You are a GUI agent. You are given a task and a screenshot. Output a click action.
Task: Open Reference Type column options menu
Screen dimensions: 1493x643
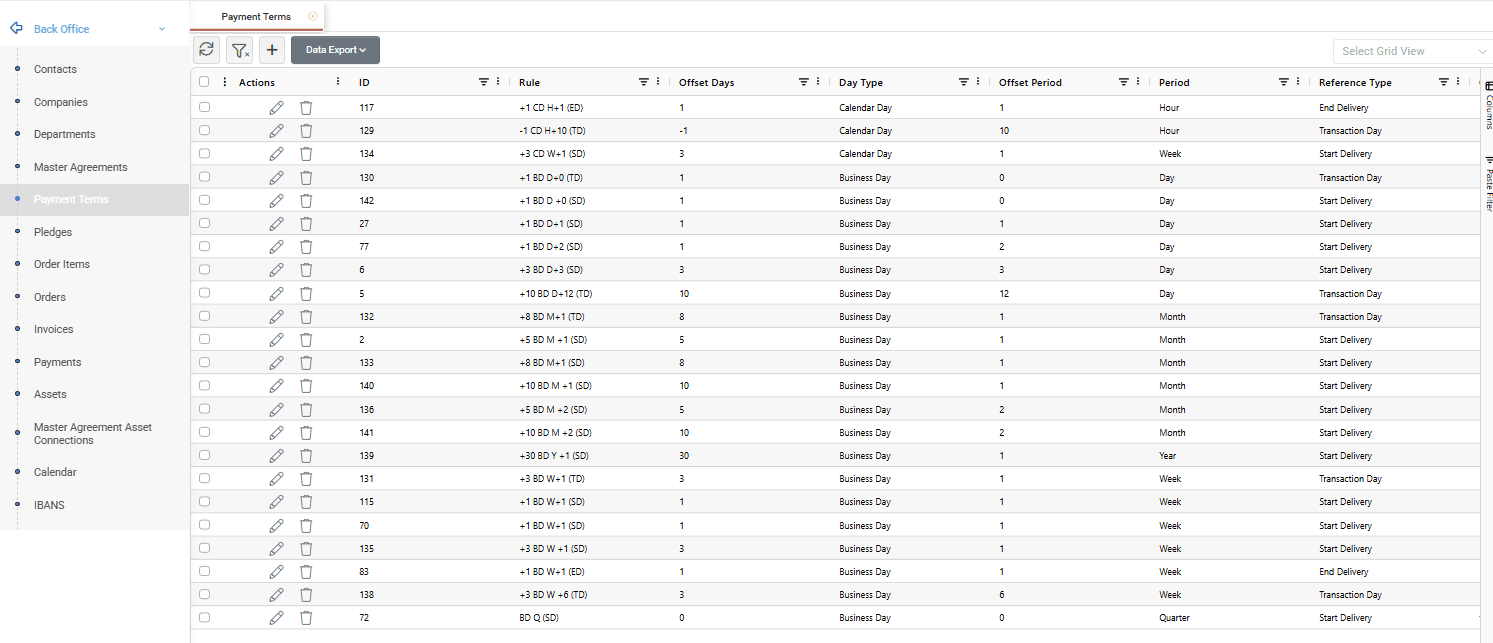pyautogui.click(x=1458, y=82)
